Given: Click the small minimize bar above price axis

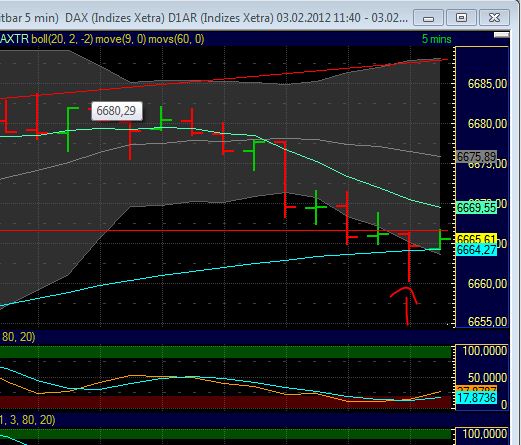Looking at the screenshot, I should point(501,35).
